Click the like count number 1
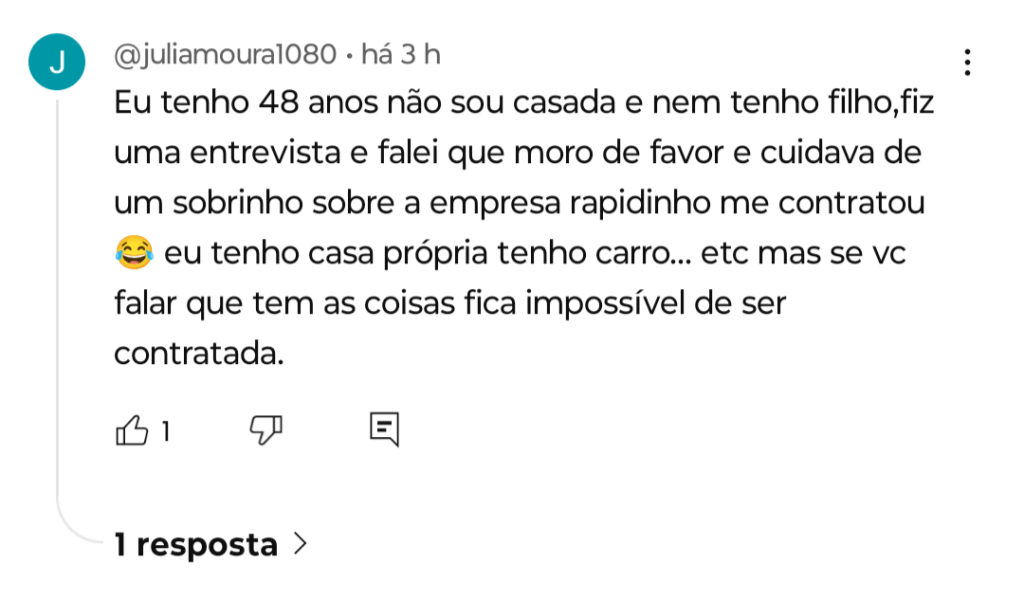 pyautogui.click(x=166, y=431)
